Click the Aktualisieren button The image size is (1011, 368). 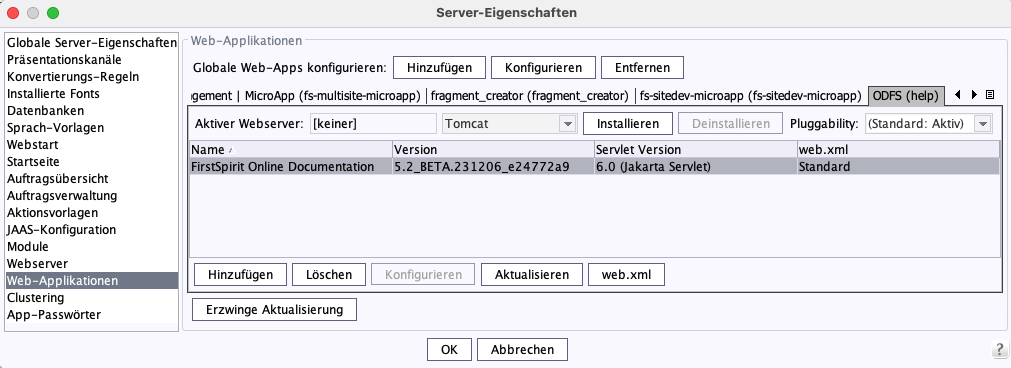[532, 275]
